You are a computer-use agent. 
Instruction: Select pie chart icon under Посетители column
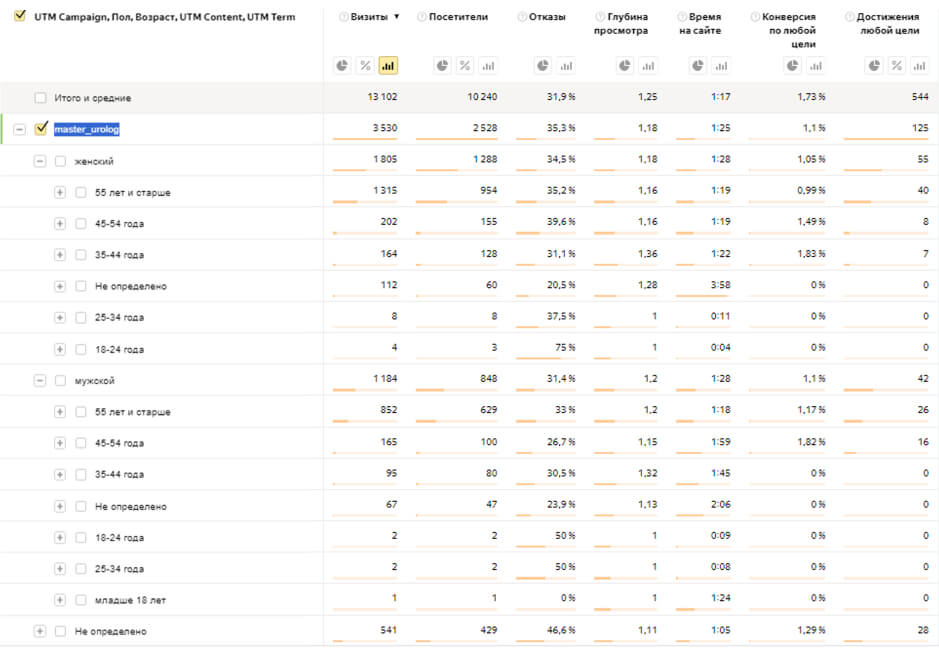(x=442, y=66)
